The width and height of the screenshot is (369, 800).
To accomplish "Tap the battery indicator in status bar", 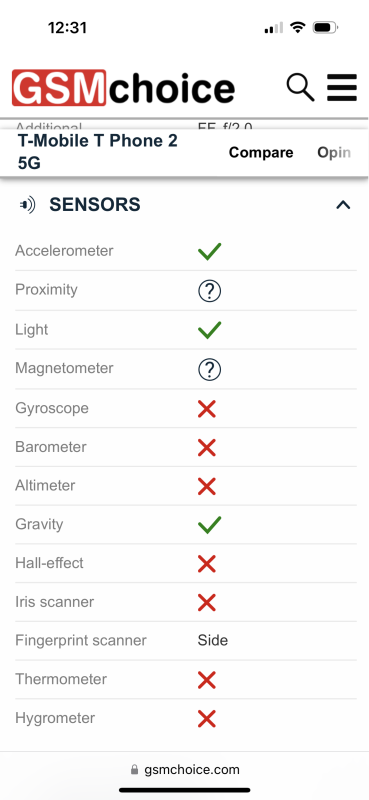I will coord(325,28).
